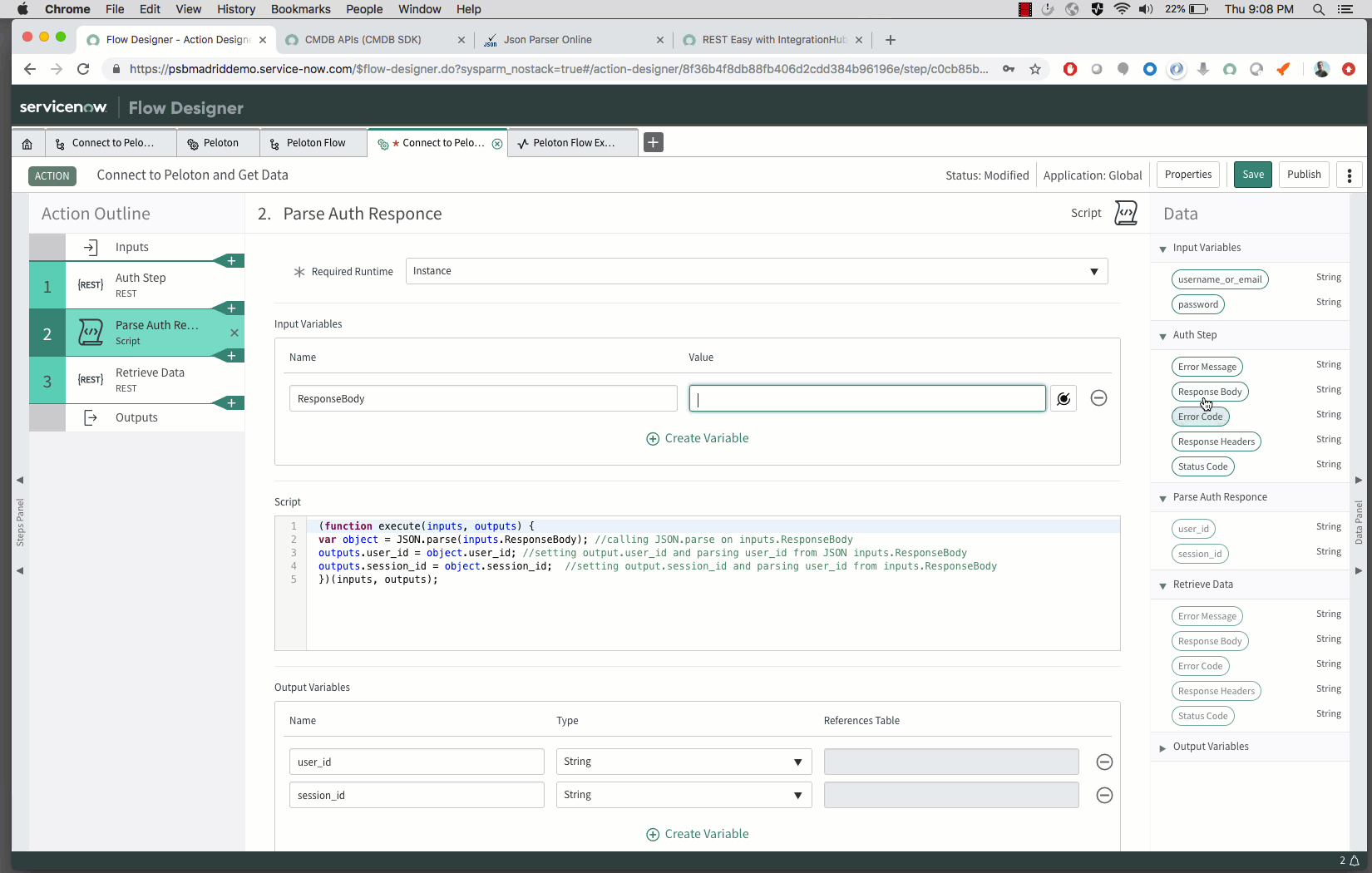Select the Auth Step Response Body pill

click(1210, 392)
